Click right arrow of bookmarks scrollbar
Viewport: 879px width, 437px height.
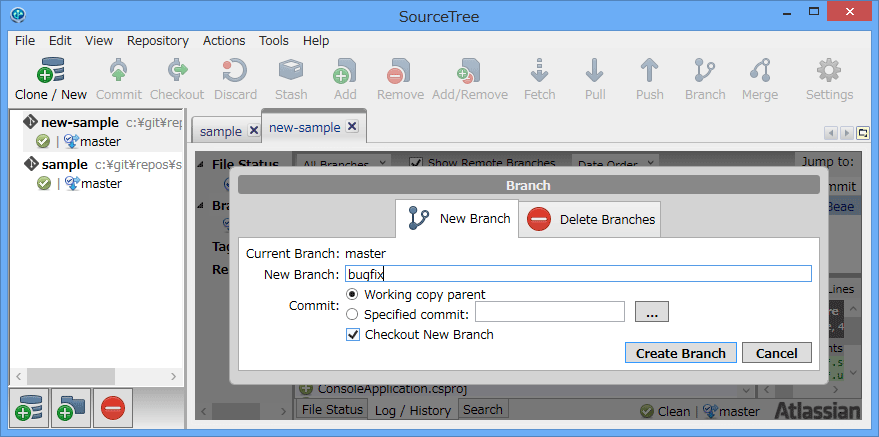point(174,376)
